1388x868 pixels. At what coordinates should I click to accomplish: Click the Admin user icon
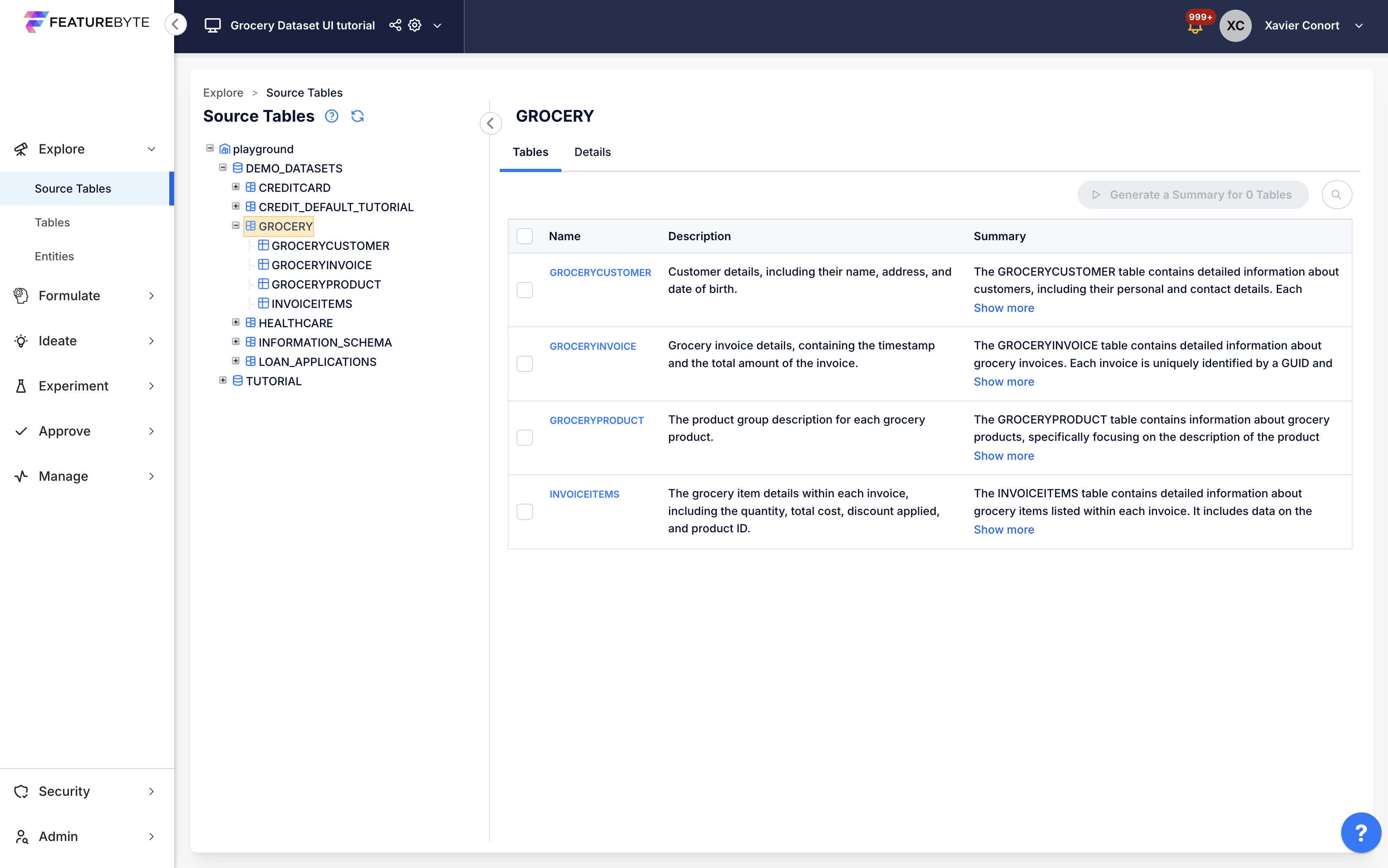tap(21, 837)
